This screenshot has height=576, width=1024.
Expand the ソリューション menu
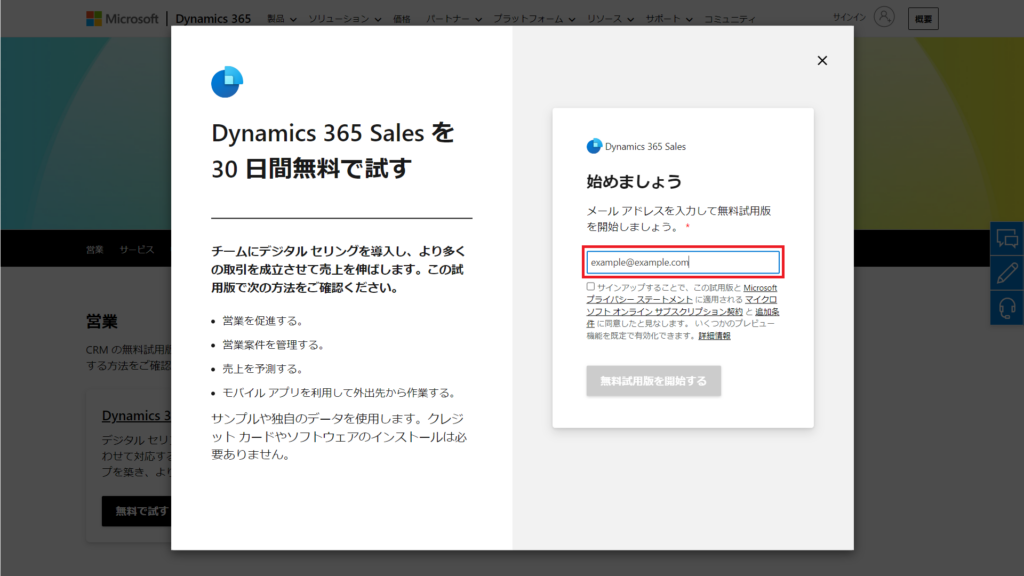point(345,19)
